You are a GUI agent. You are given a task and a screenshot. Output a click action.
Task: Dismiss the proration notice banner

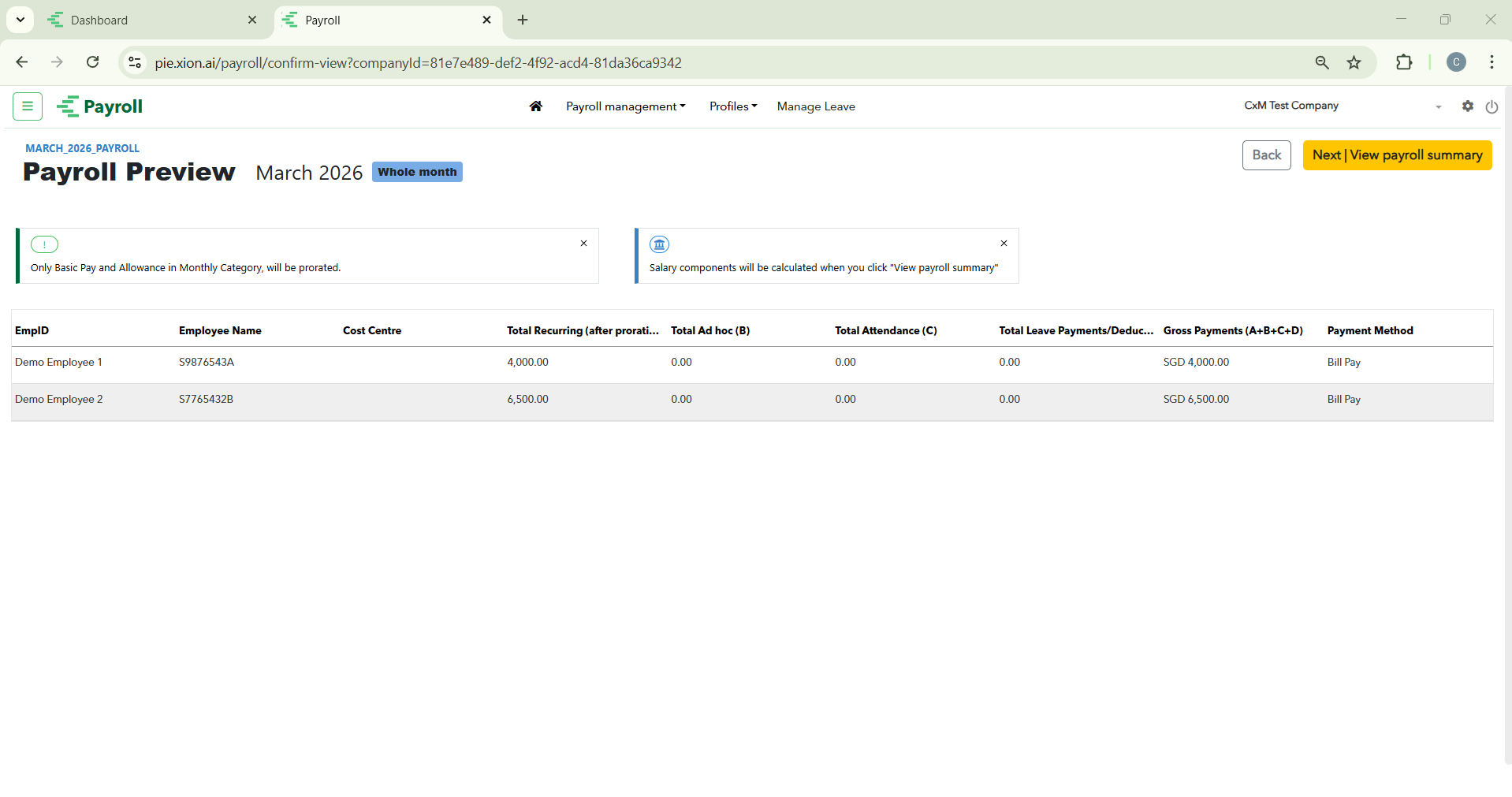583,244
